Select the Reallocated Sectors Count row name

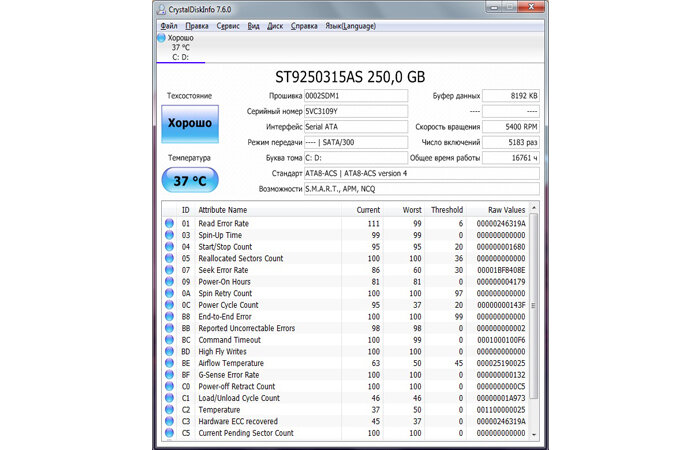(x=241, y=258)
